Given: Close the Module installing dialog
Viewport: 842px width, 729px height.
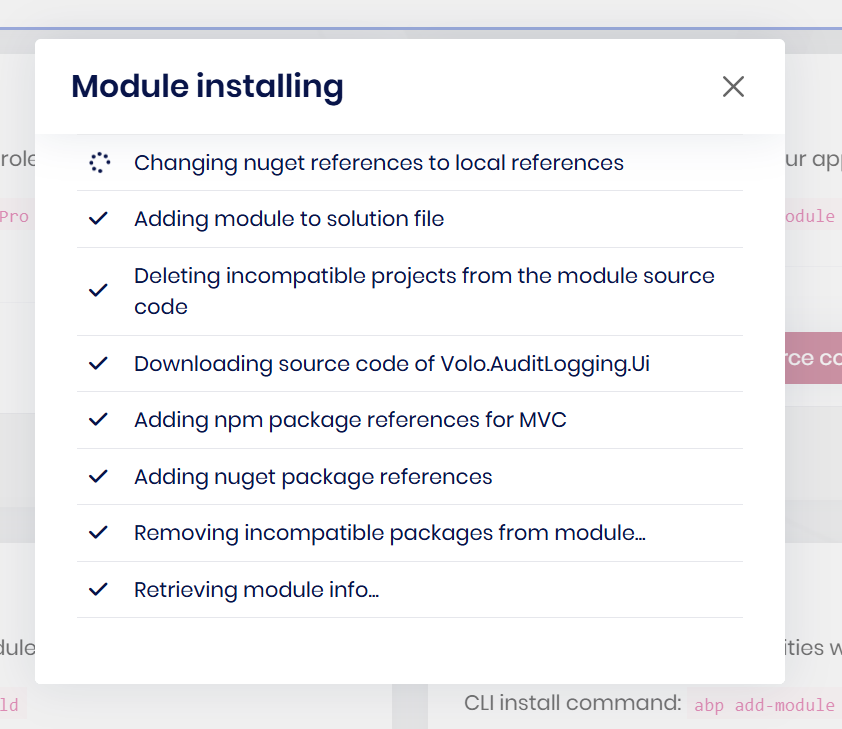Looking at the screenshot, I should (x=733, y=87).
